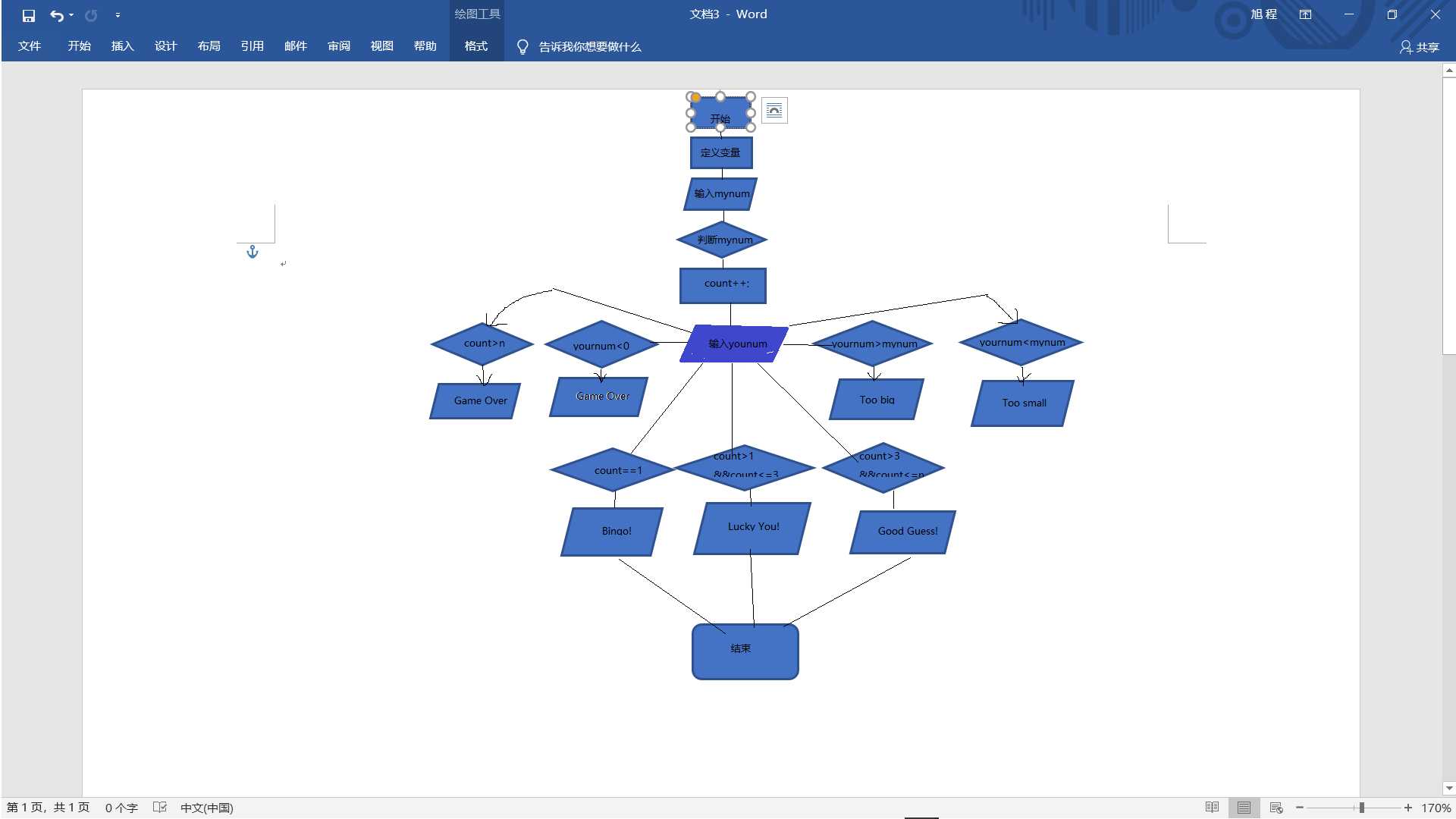1456x819 pixels.
Task: Select the 输入mynum parallelogram shape
Action: tap(721, 193)
